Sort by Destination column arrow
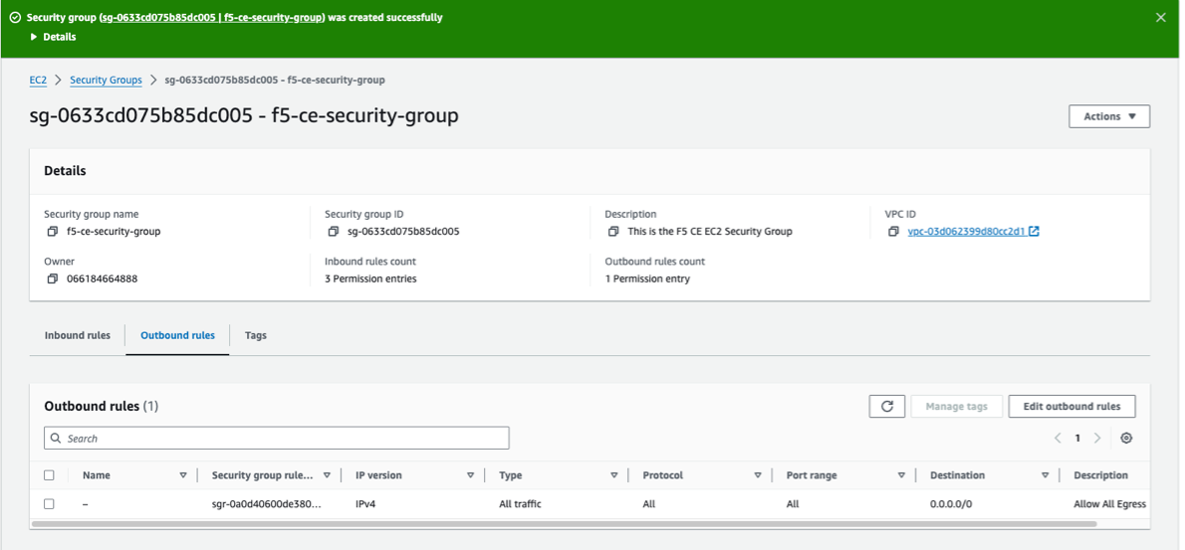Image resolution: width=1185 pixels, height=550 pixels. click(1044, 475)
